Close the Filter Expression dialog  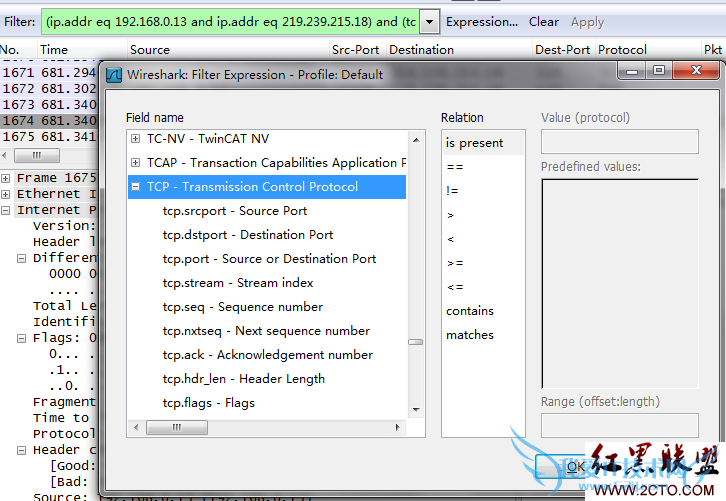click(696, 70)
